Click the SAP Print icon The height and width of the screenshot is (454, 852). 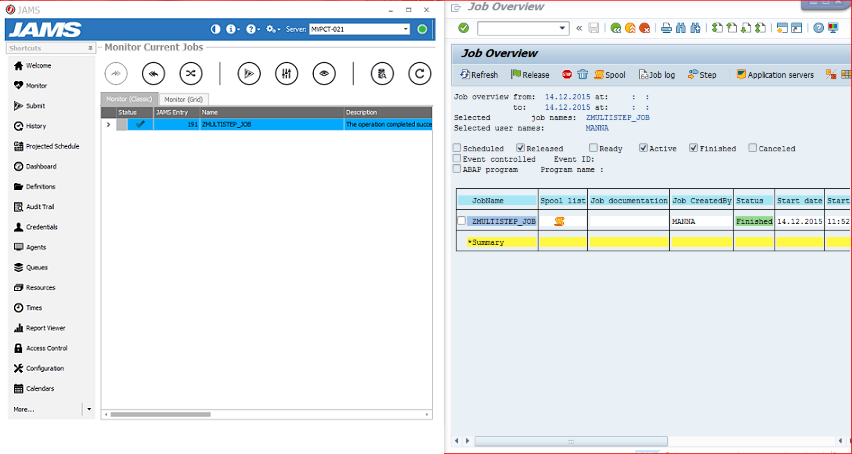[x=666, y=28]
